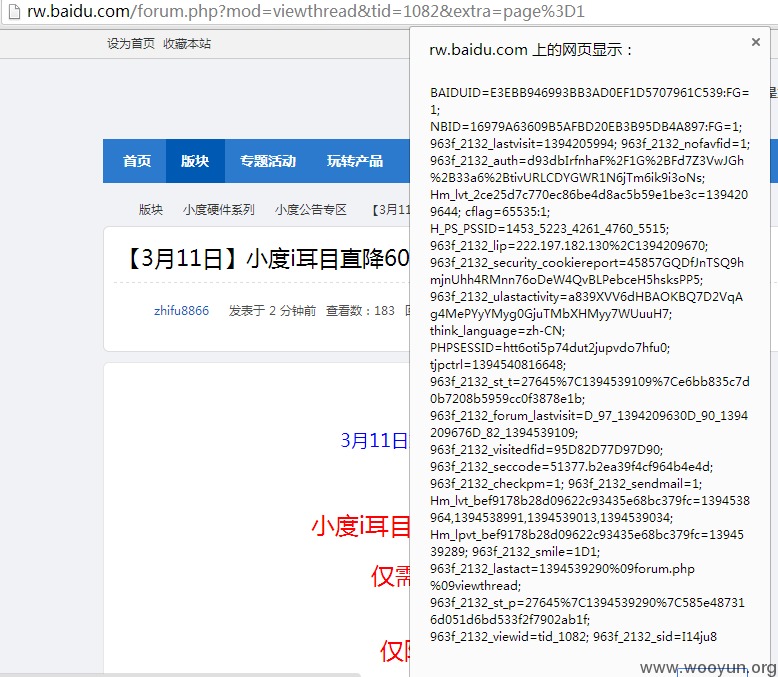
Task: Click the blue 3月11日 text in post
Action: click(x=375, y=440)
